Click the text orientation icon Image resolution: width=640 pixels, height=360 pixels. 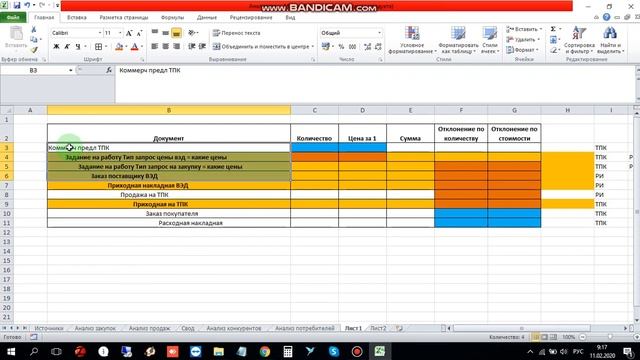pyautogui.click(x=192, y=33)
